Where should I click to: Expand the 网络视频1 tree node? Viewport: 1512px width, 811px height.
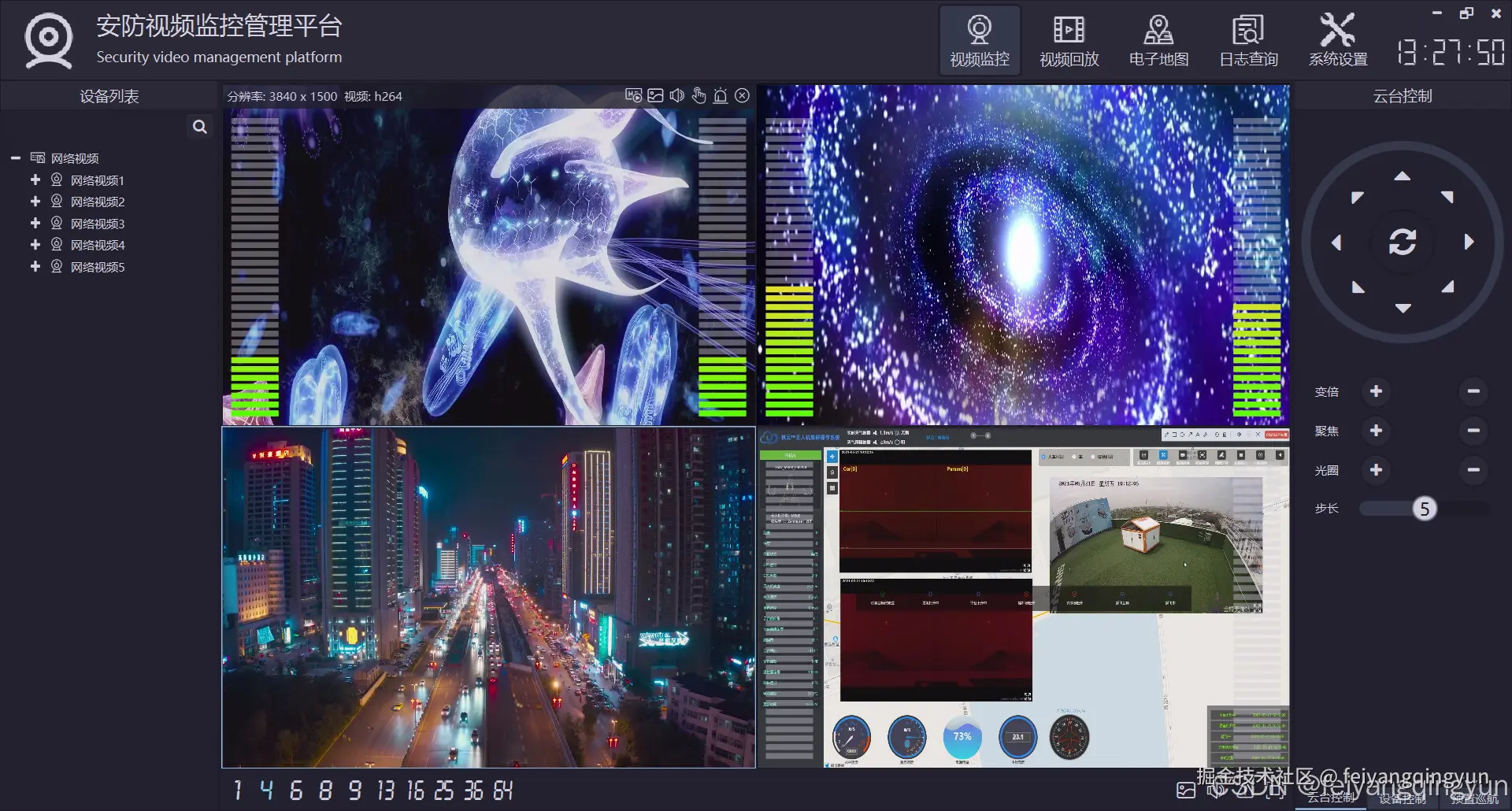pyautogui.click(x=35, y=180)
